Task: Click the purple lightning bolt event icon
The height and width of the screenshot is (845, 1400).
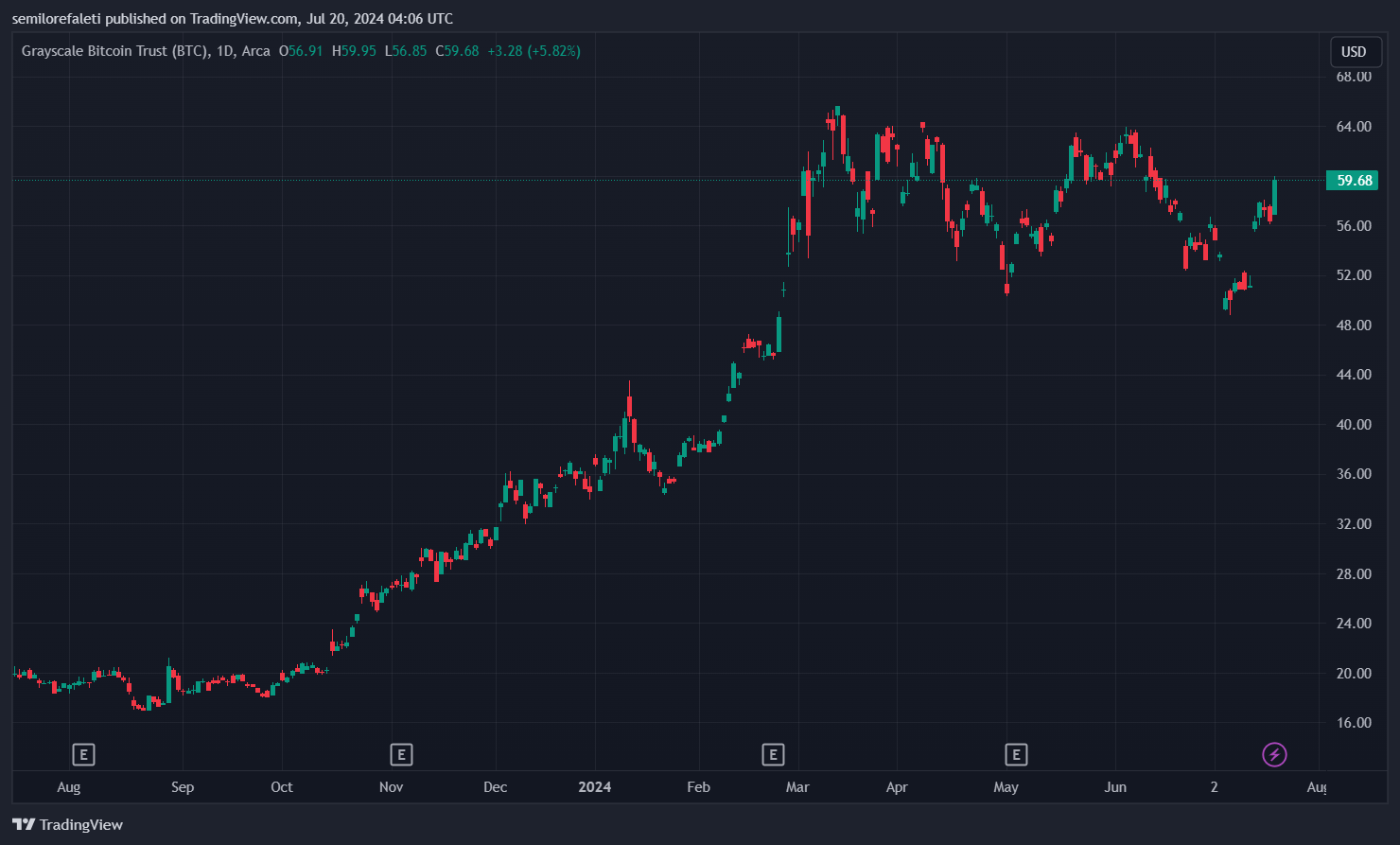Action: (x=1274, y=754)
